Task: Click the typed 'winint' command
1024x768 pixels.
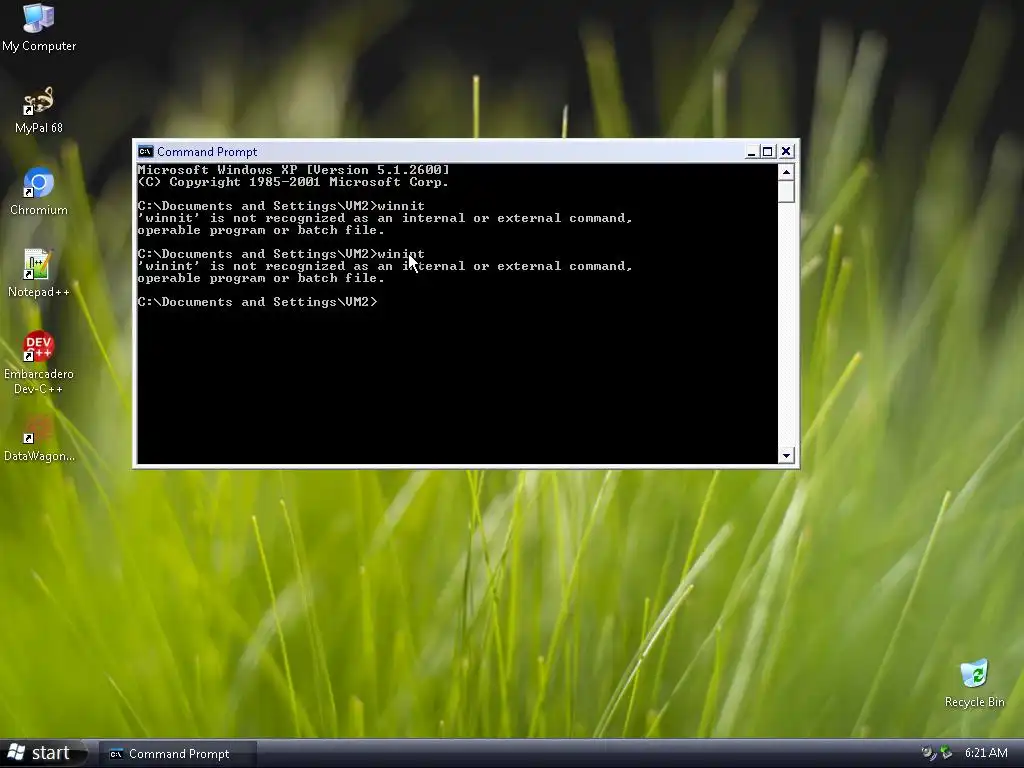Action: point(401,254)
